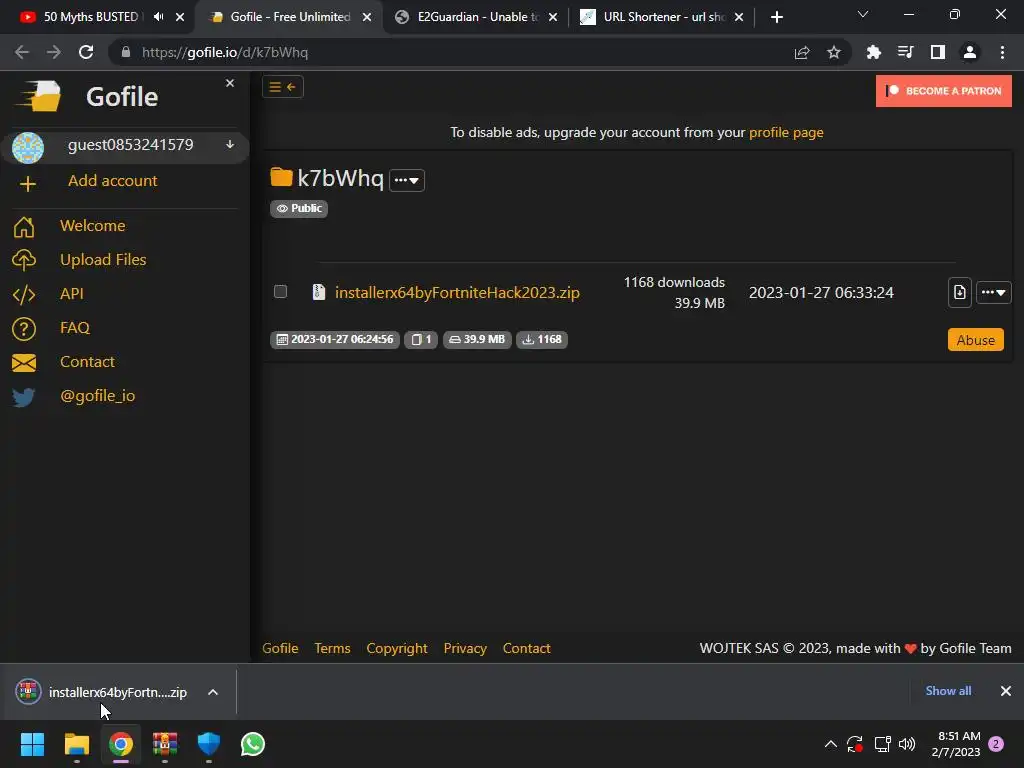This screenshot has width=1024, height=768.
Task: Open the profile page link
Action: pos(786,132)
